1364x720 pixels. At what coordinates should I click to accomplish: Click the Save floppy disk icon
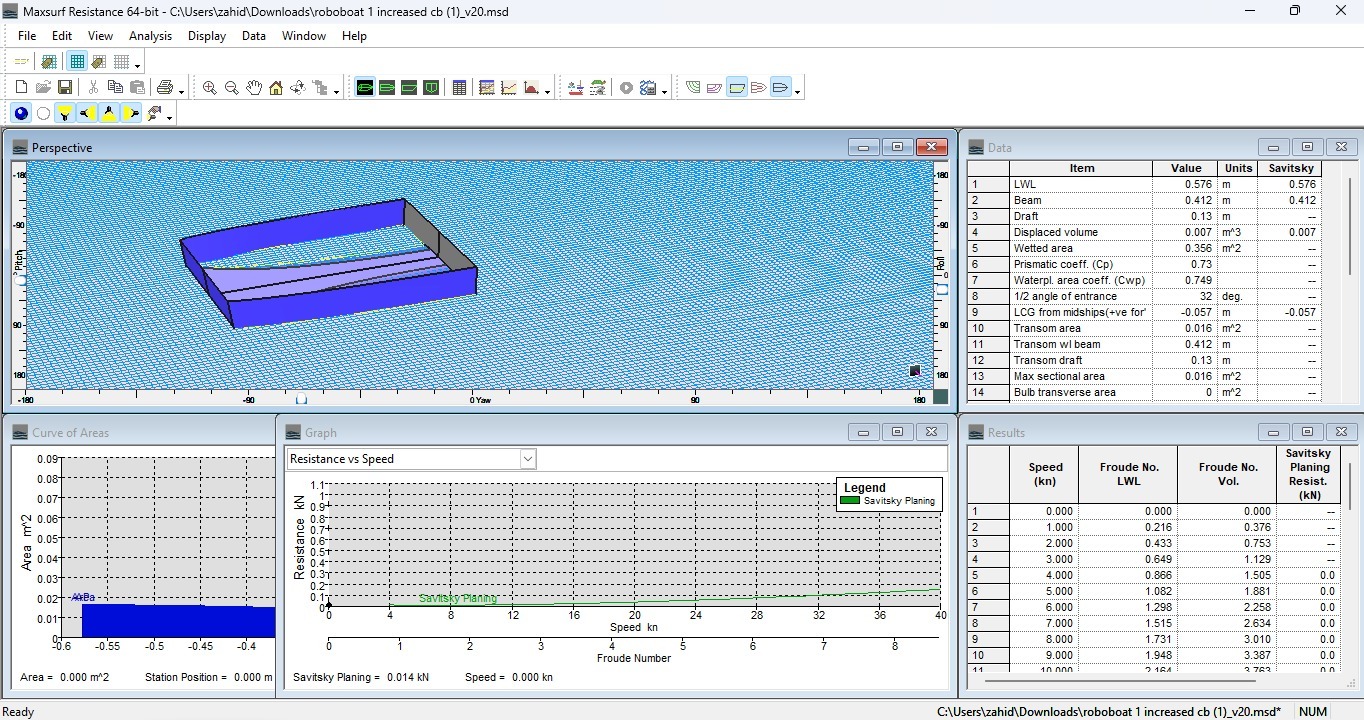click(x=65, y=88)
